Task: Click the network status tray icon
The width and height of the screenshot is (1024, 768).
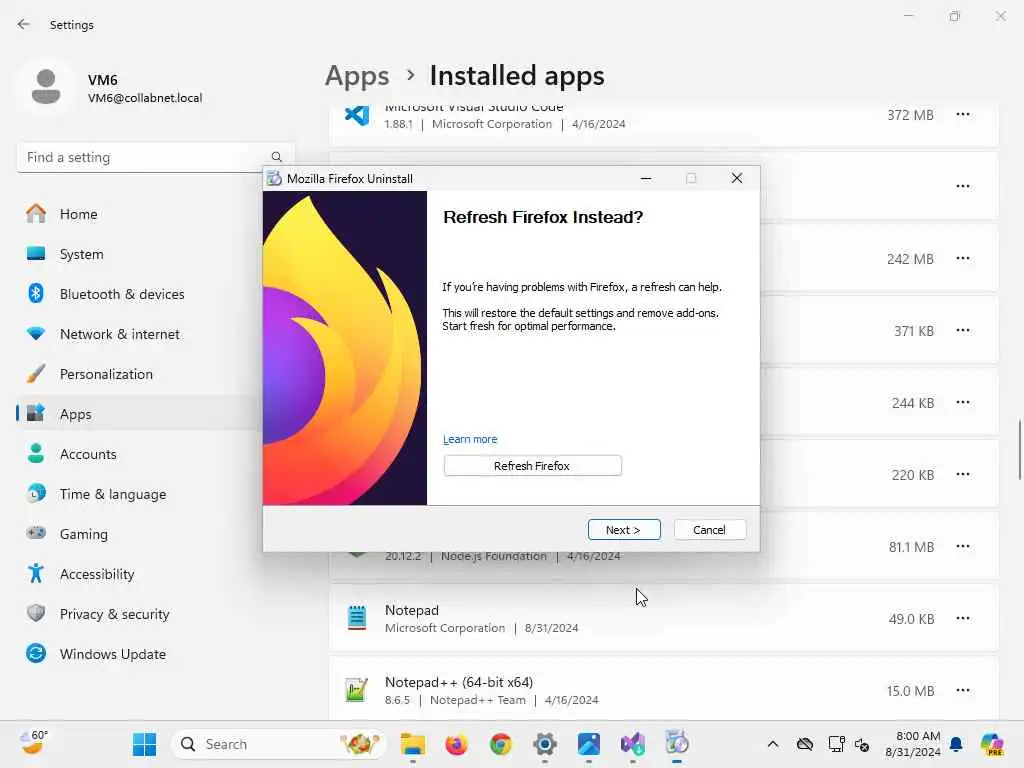Action: coord(836,744)
